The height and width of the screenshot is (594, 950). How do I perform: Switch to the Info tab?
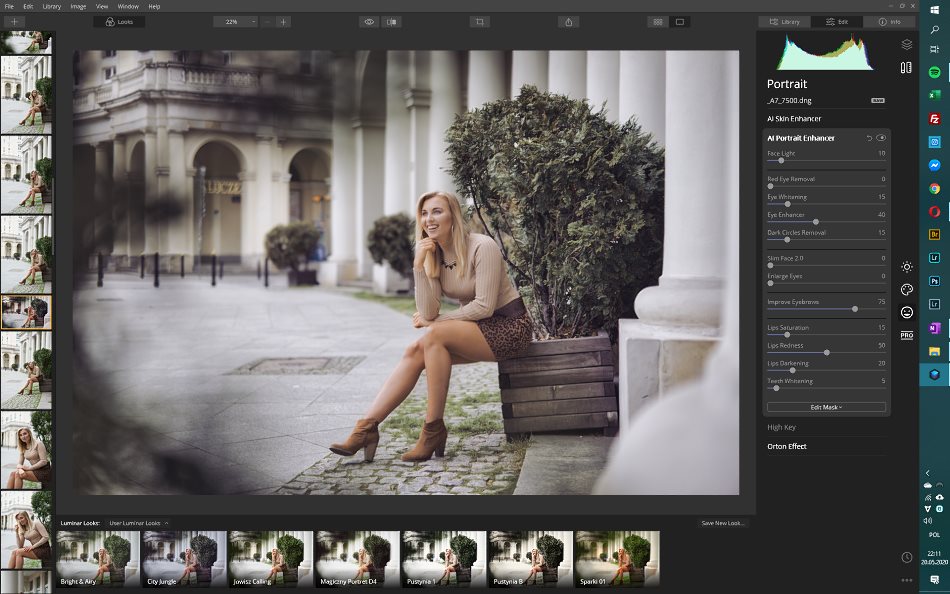coord(889,22)
